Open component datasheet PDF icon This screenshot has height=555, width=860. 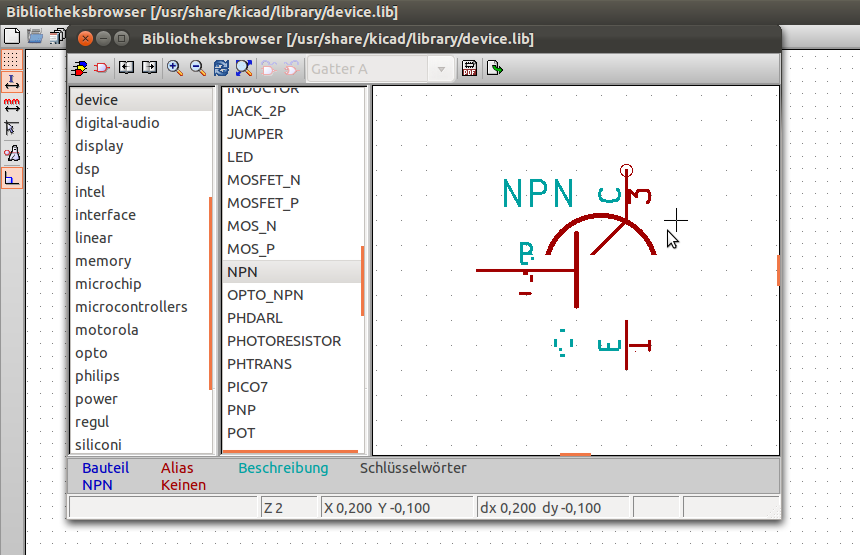469,68
